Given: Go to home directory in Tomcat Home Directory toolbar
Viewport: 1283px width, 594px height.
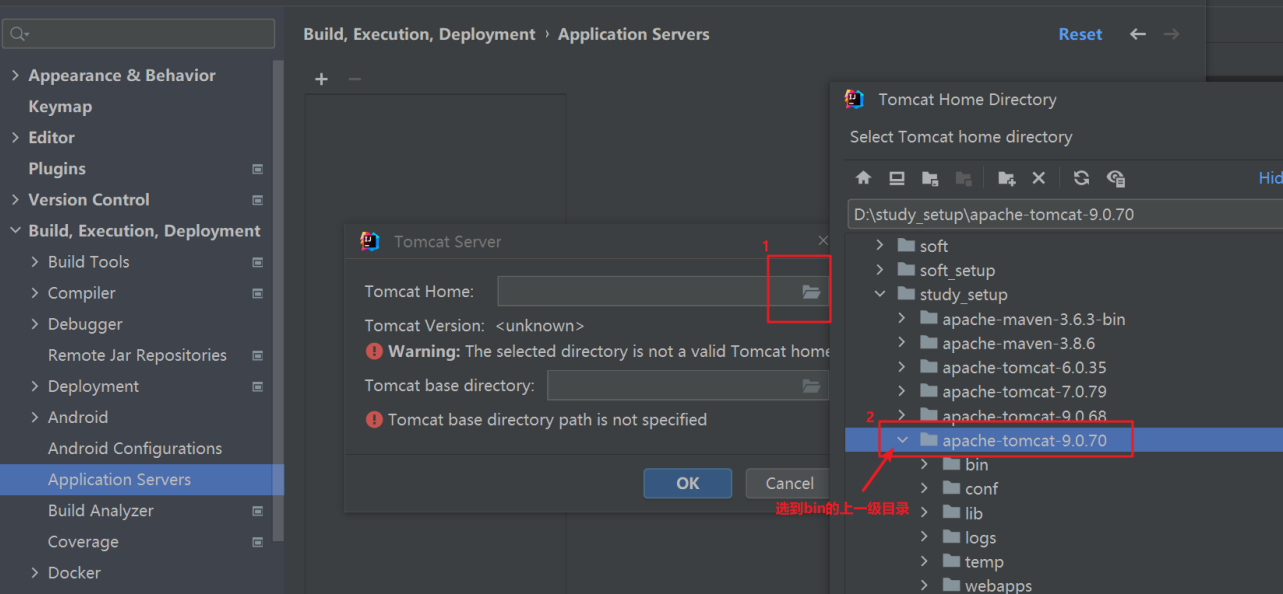Looking at the screenshot, I should pyautogui.click(x=864, y=178).
